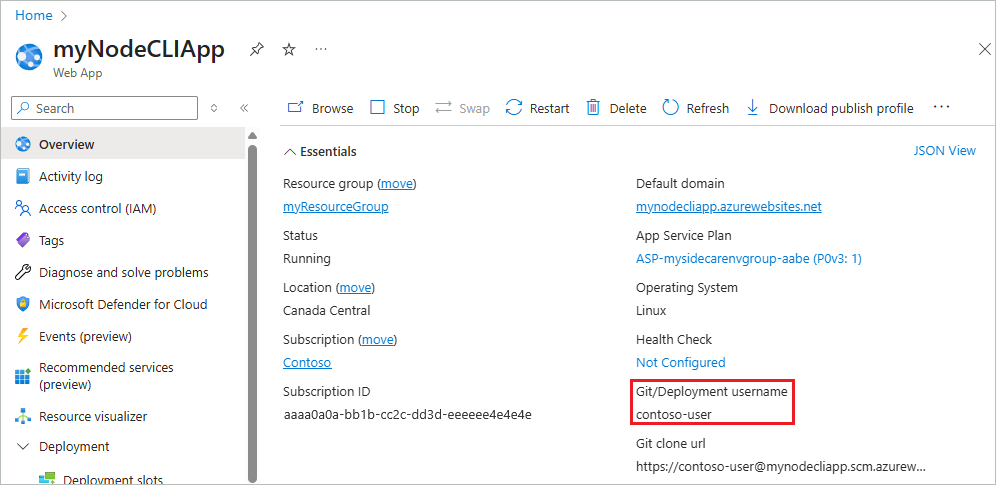This screenshot has width=996, height=485.
Task: Click the sidebar vertical scrollbar thumb
Action: point(252,314)
